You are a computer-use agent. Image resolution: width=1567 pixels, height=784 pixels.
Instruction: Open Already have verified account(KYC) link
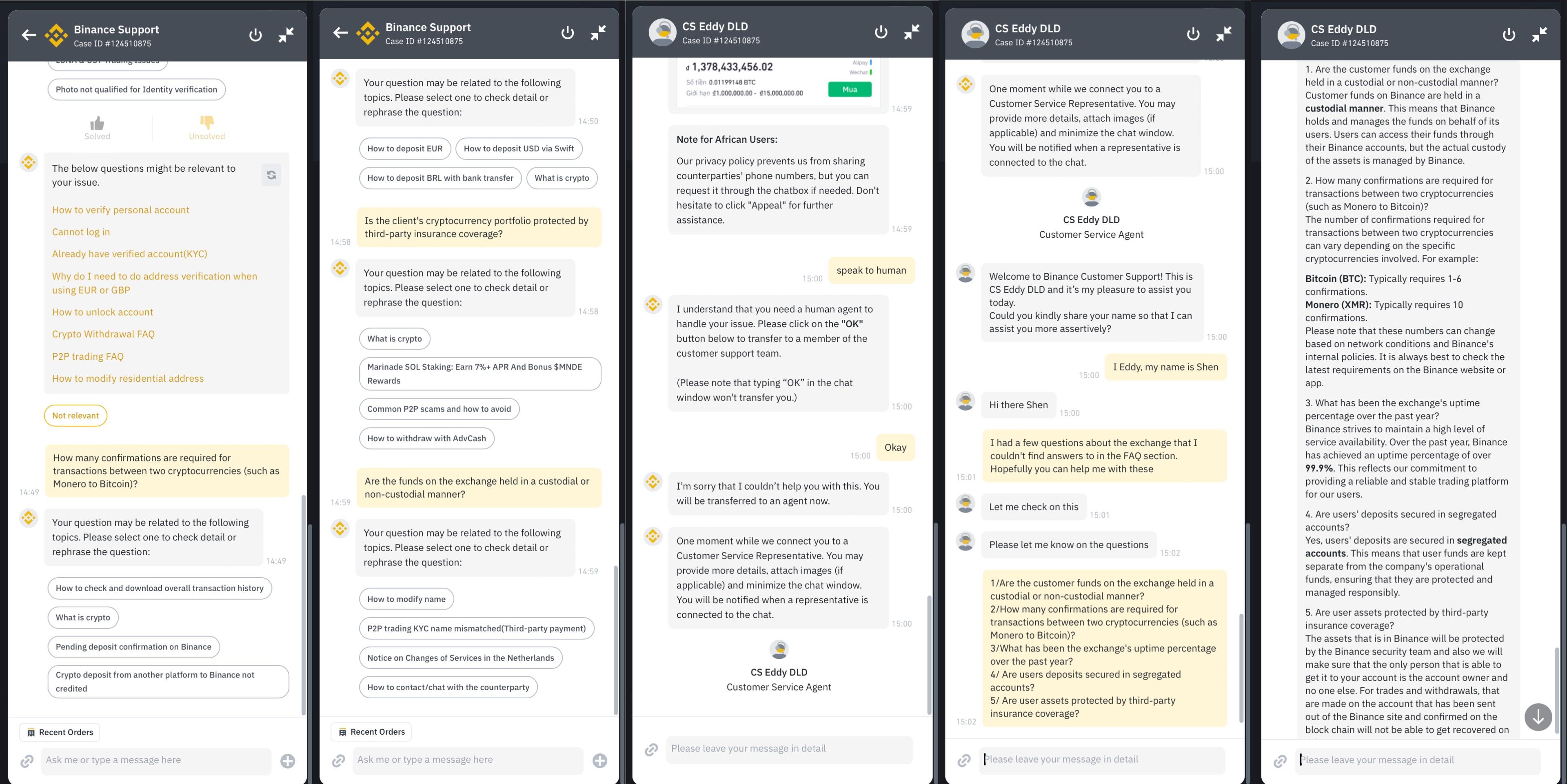point(130,254)
